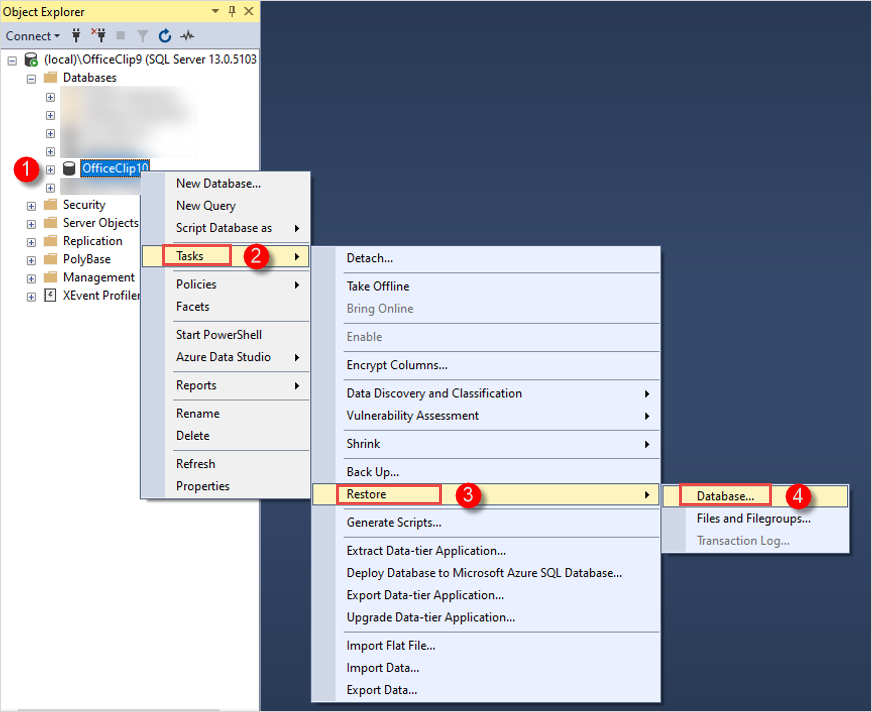The image size is (872, 712).
Task: Click the Server Objects folder icon
Action: (x=51, y=223)
